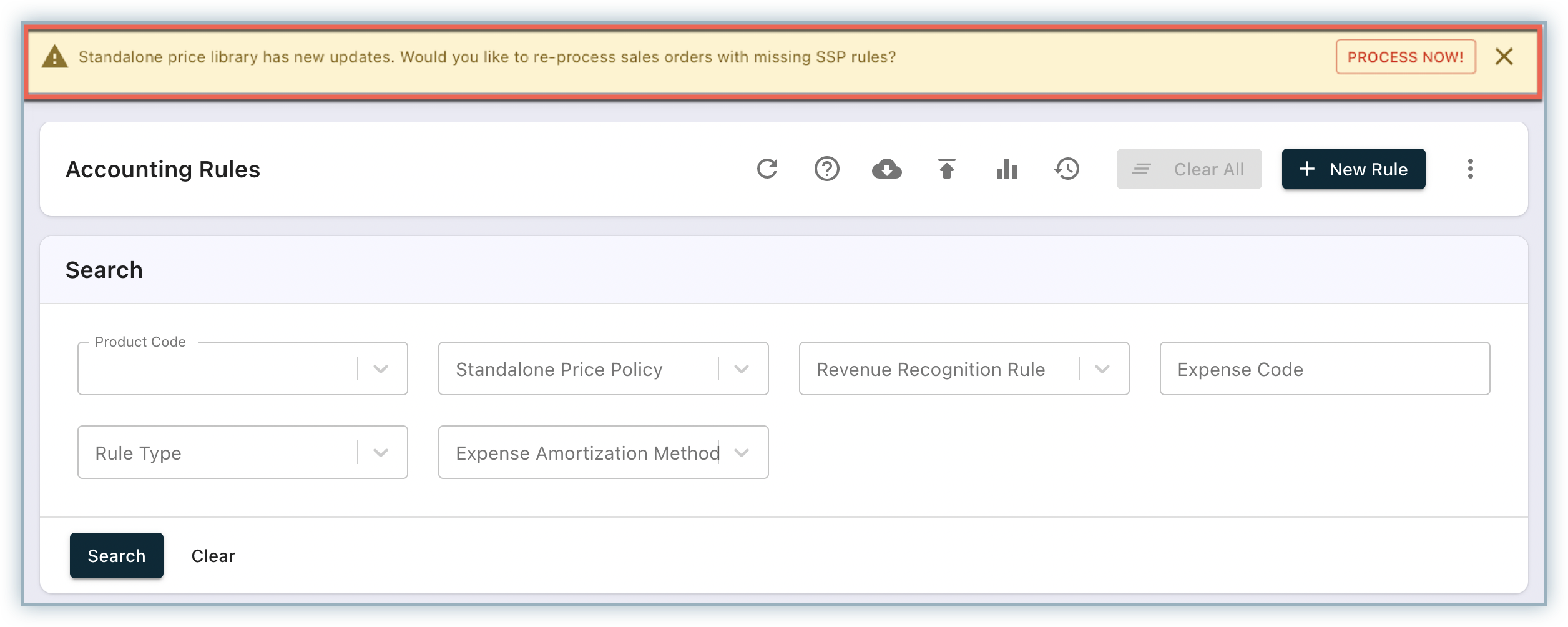Click the history clock icon
This screenshot has width=1568, height=627.
coord(1066,169)
